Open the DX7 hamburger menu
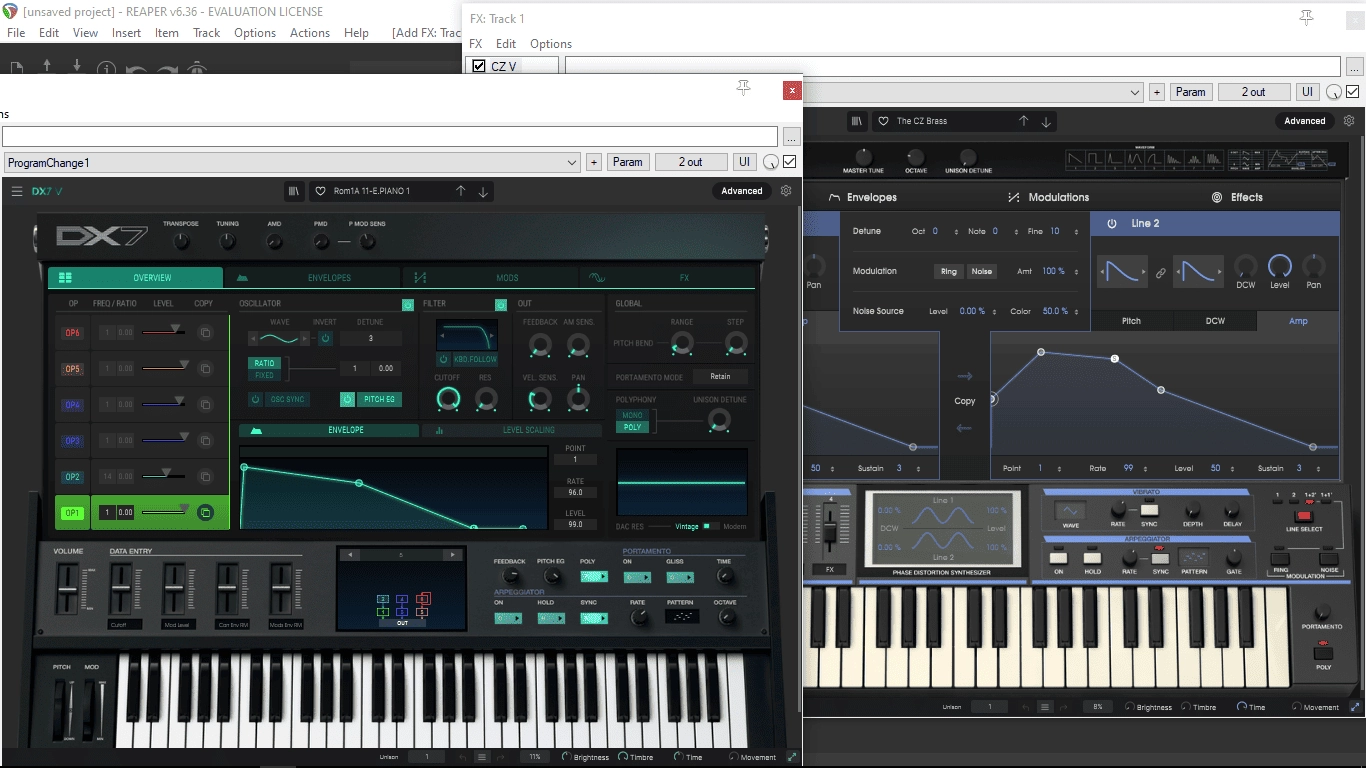This screenshot has height=768, width=1366. (x=16, y=191)
